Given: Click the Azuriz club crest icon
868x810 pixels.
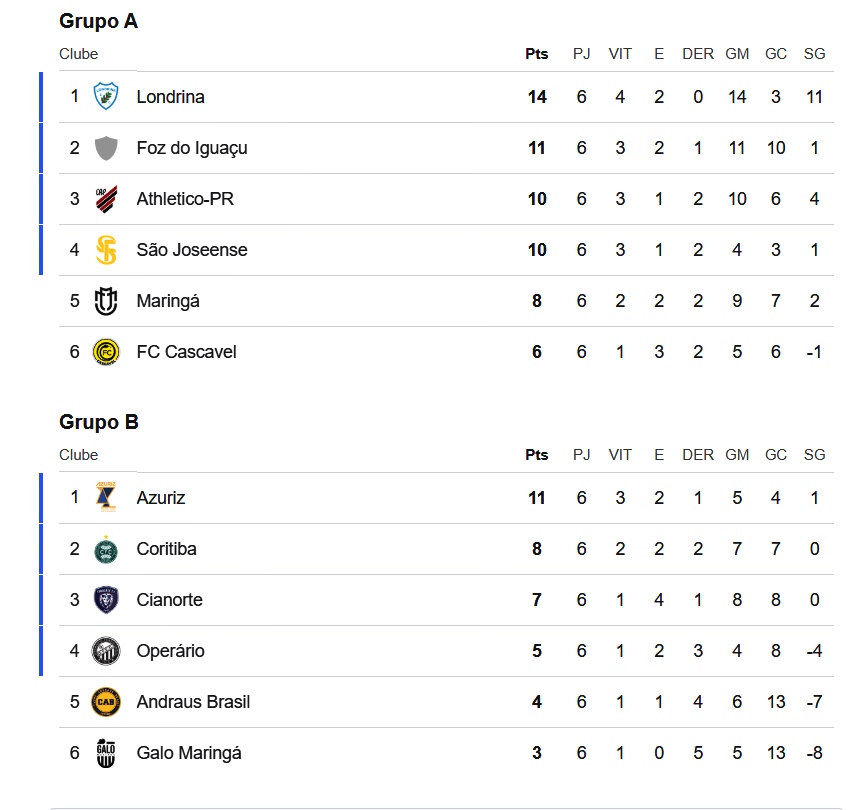Looking at the screenshot, I should [x=106, y=498].
